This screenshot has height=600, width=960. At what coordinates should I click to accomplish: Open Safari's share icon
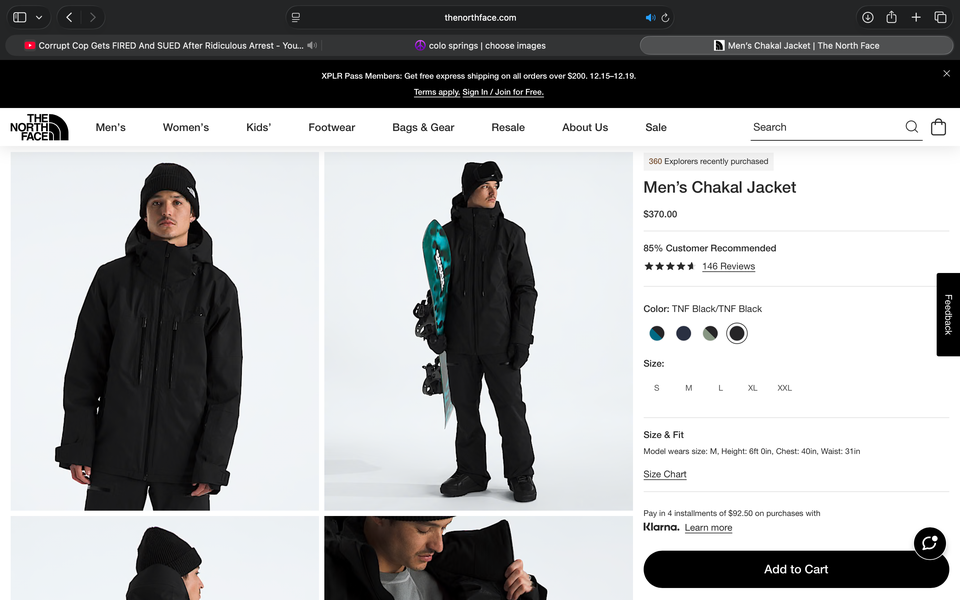(x=890, y=17)
